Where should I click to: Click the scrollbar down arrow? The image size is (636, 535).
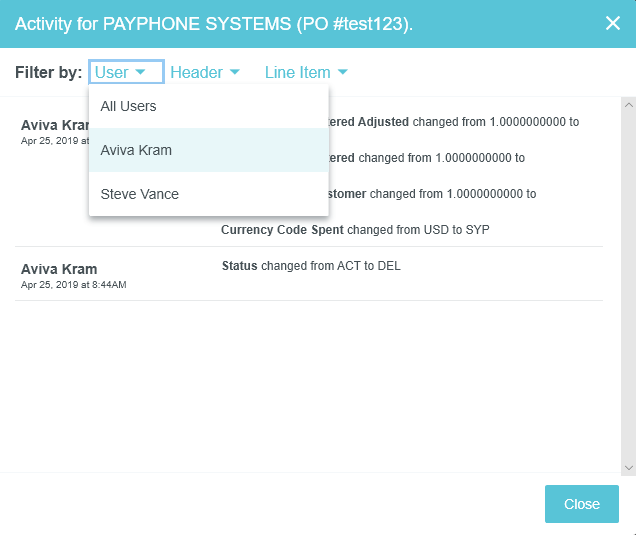[628, 466]
